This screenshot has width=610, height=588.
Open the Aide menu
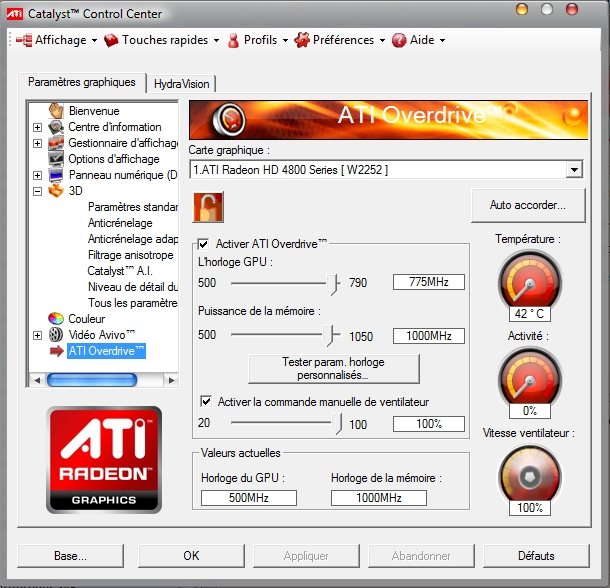(419, 40)
